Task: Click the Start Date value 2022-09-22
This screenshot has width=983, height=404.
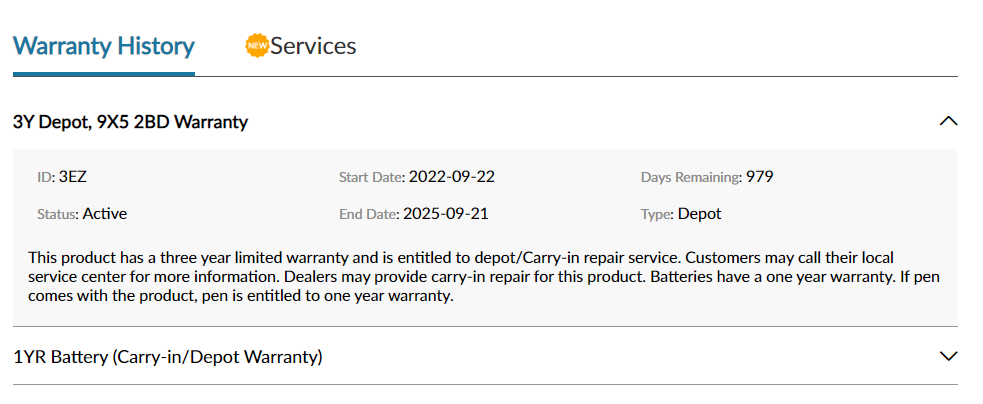Action: pyautogui.click(x=451, y=177)
